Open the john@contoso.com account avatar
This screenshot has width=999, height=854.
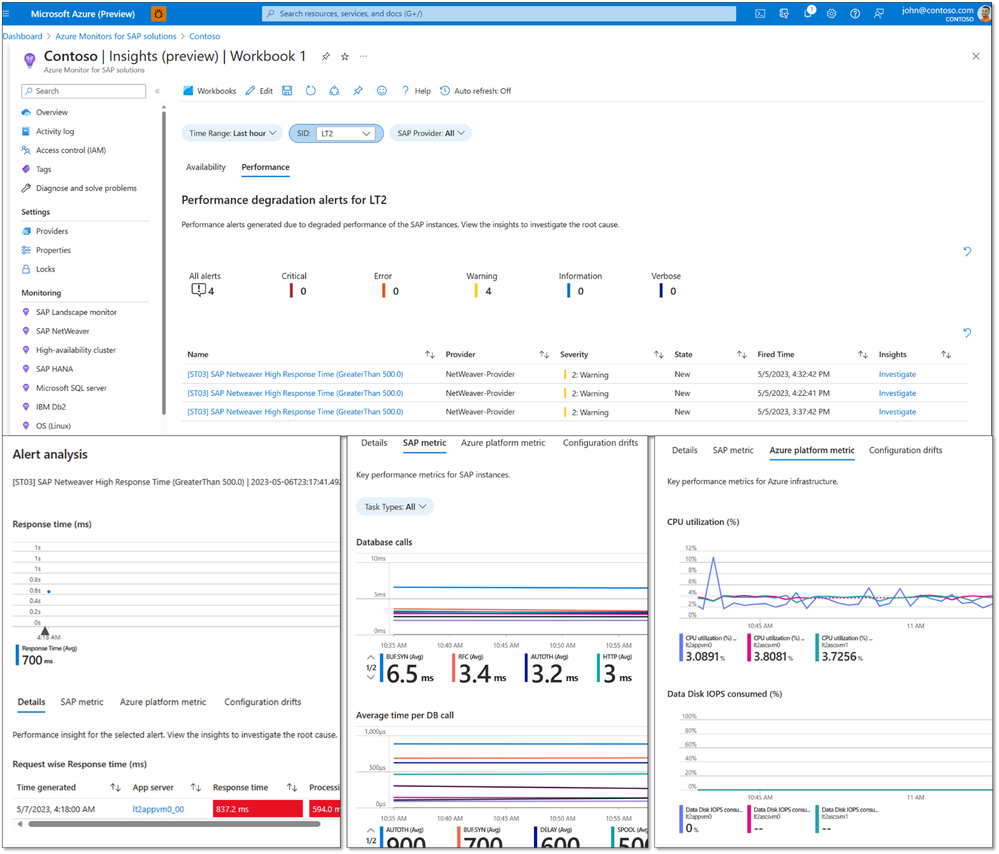click(984, 13)
